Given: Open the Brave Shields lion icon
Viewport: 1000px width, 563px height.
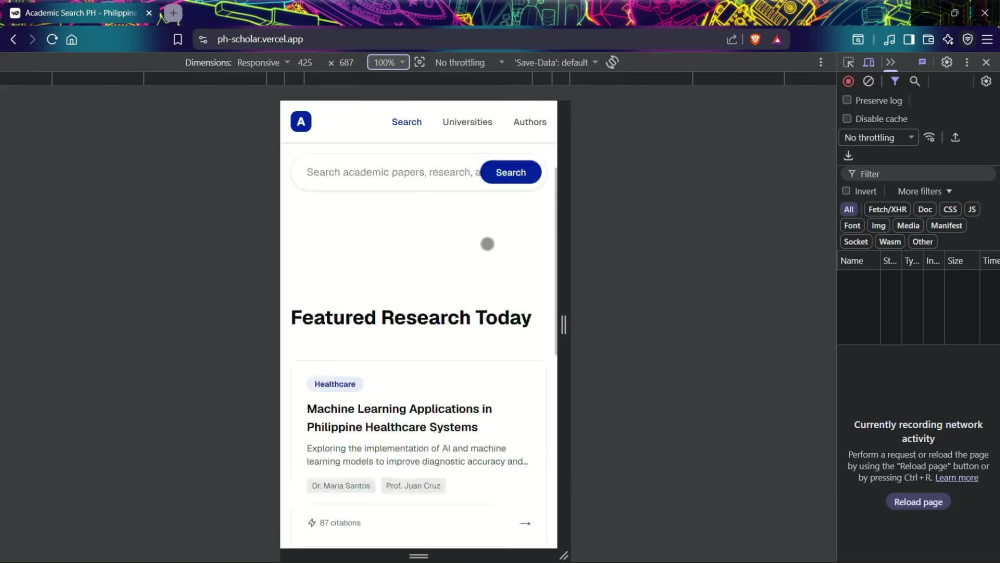Looking at the screenshot, I should click(x=756, y=40).
